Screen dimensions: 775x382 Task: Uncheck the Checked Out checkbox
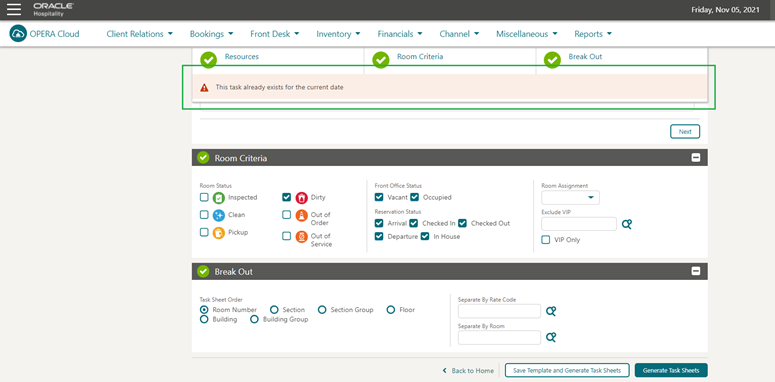(462, 223)
